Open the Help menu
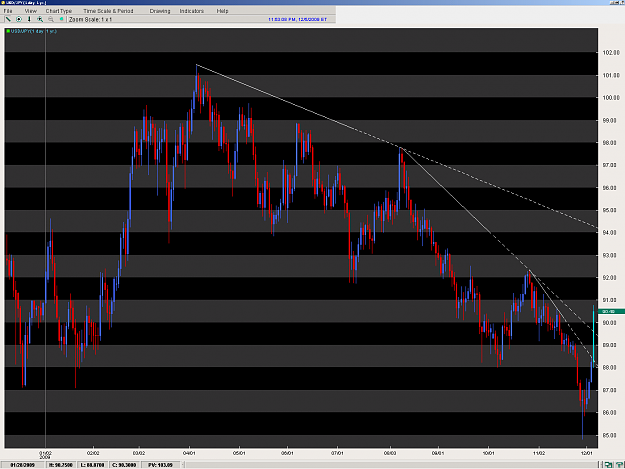This screenshot has width=625, height=469. tap(222, 11)
